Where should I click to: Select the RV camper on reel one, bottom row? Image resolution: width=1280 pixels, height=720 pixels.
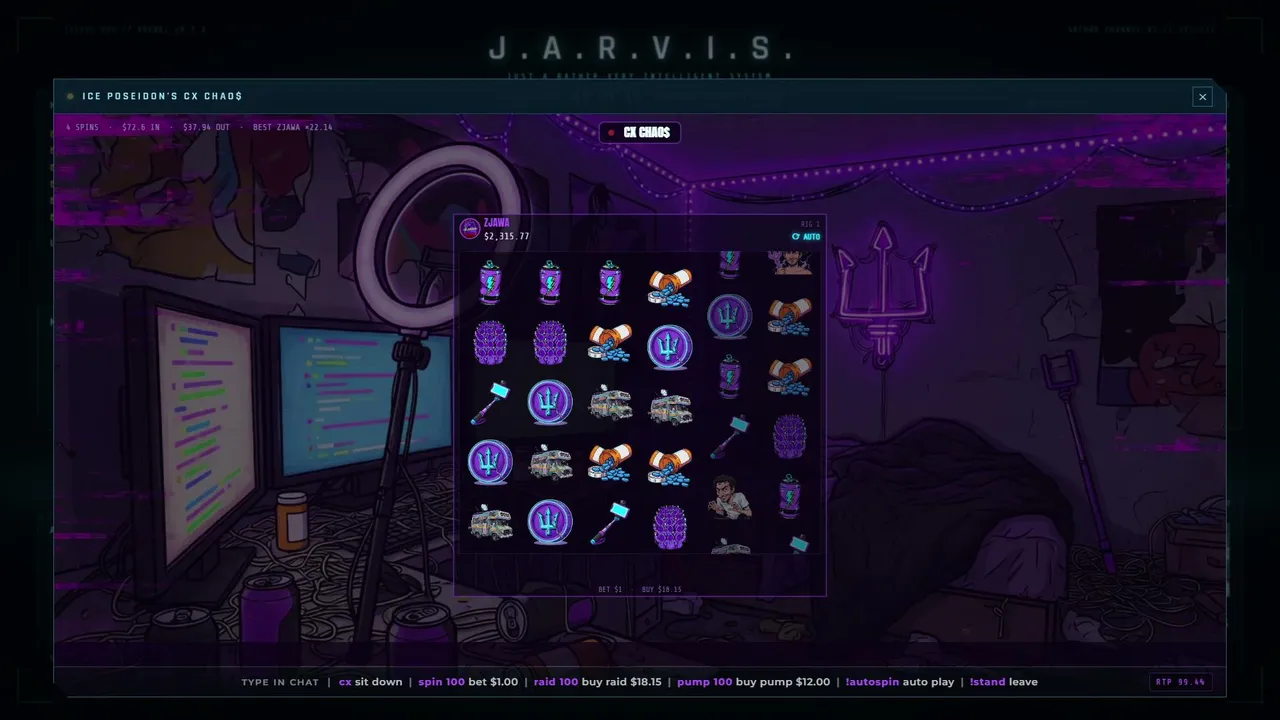click(x=490, y=522)
